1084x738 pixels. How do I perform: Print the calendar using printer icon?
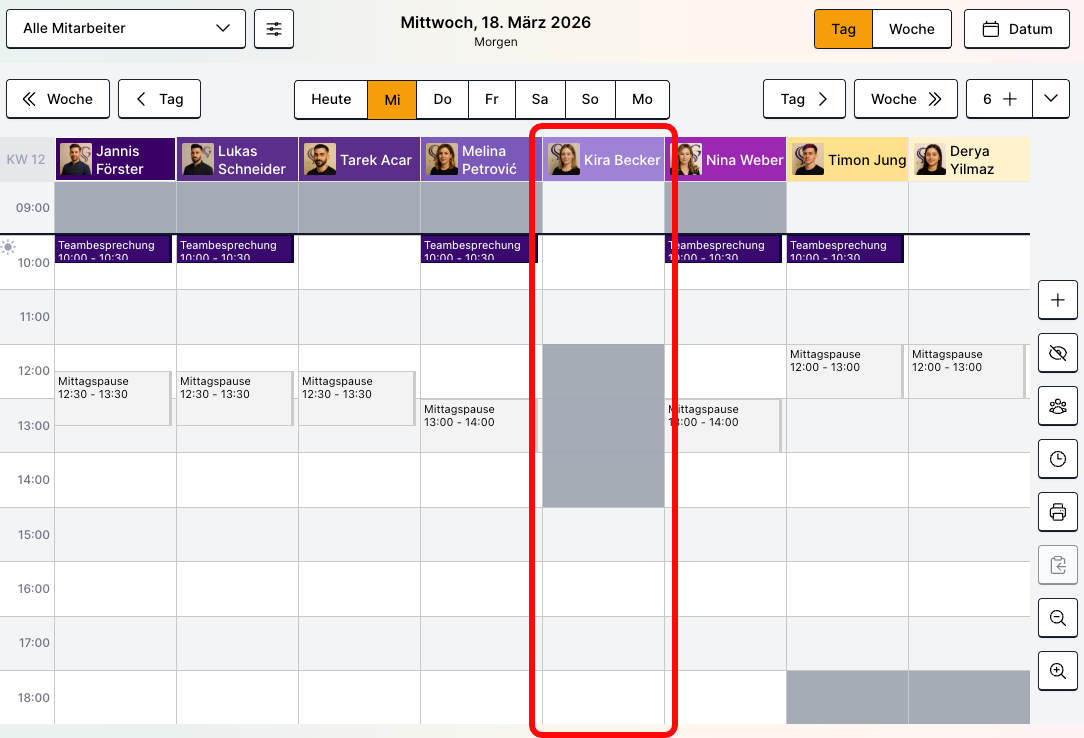1058,512
